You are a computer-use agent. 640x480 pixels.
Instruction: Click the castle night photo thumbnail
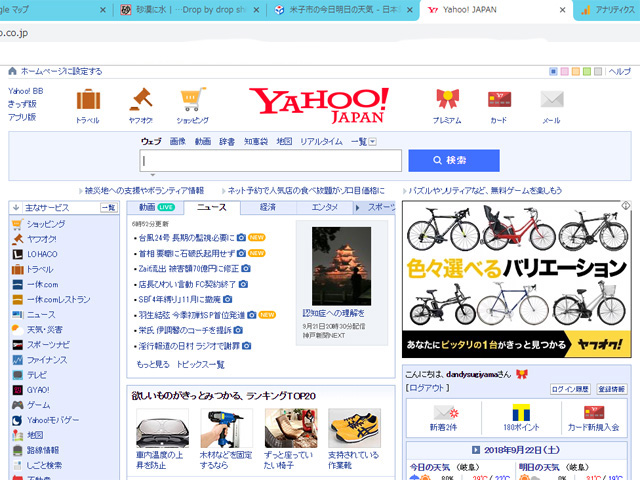click(342, 266)
